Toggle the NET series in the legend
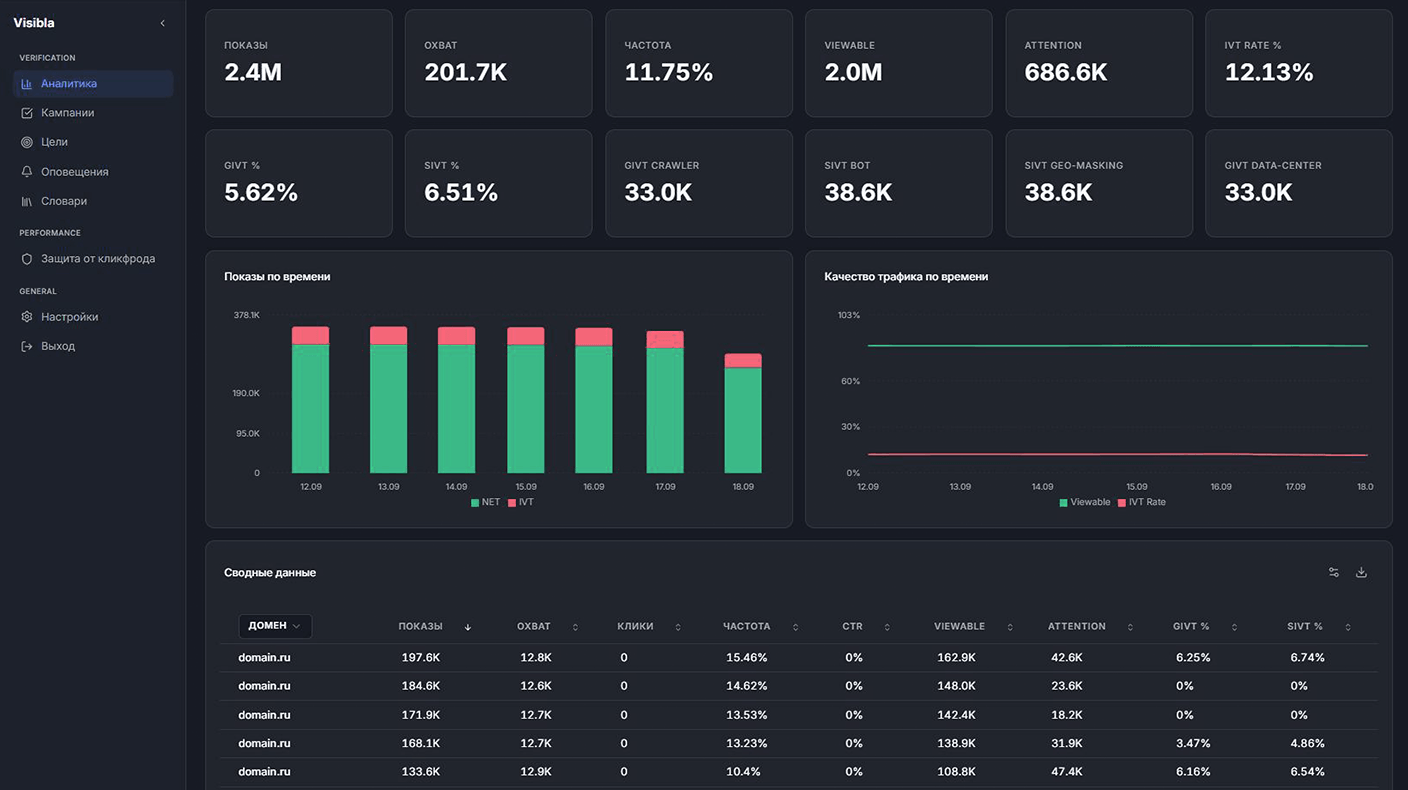1408x790 pixels. pos(485,502)
